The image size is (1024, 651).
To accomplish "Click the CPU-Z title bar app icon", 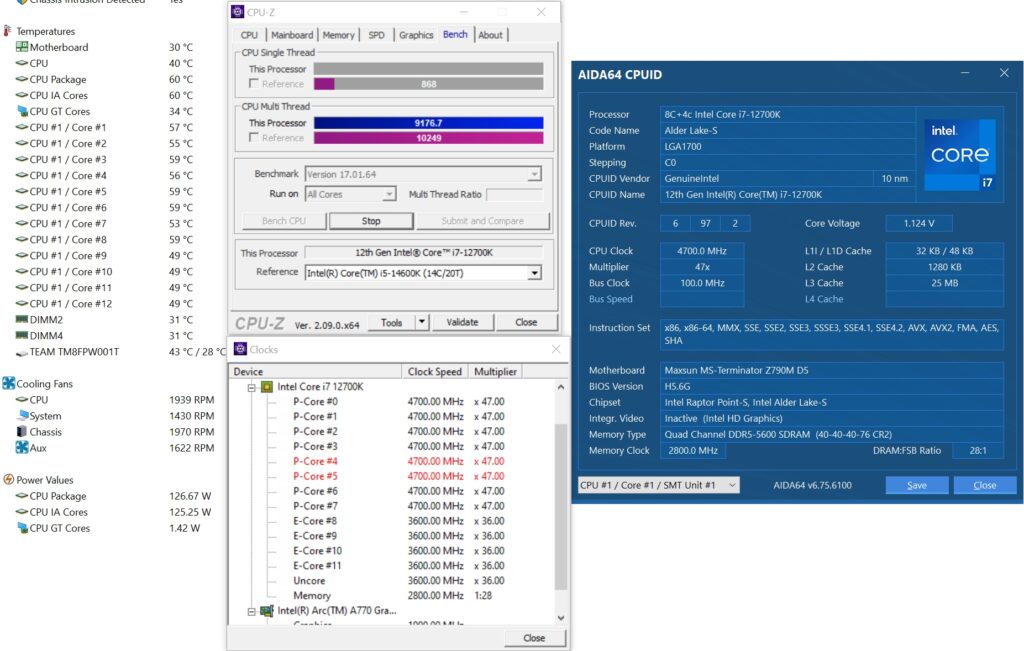I will pos(238,12).
